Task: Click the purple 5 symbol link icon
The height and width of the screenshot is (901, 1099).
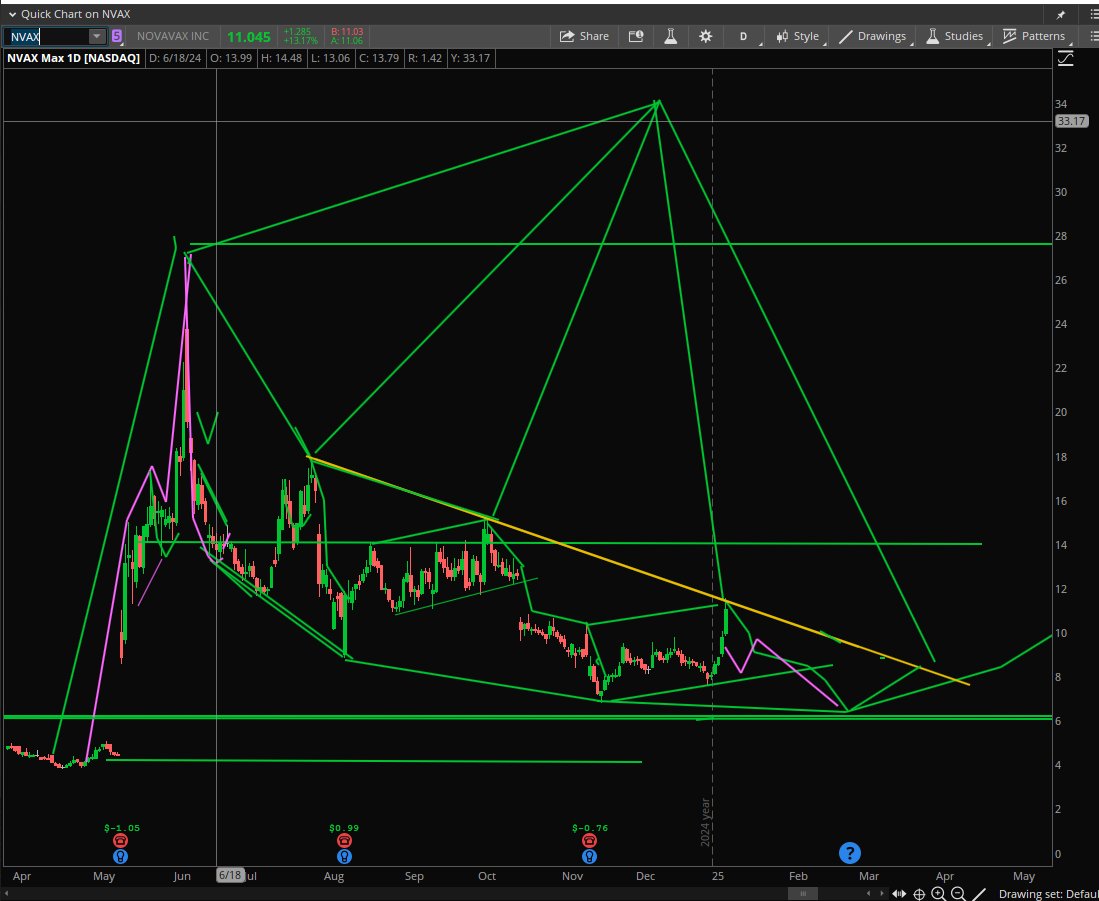Action: point(117,36)
